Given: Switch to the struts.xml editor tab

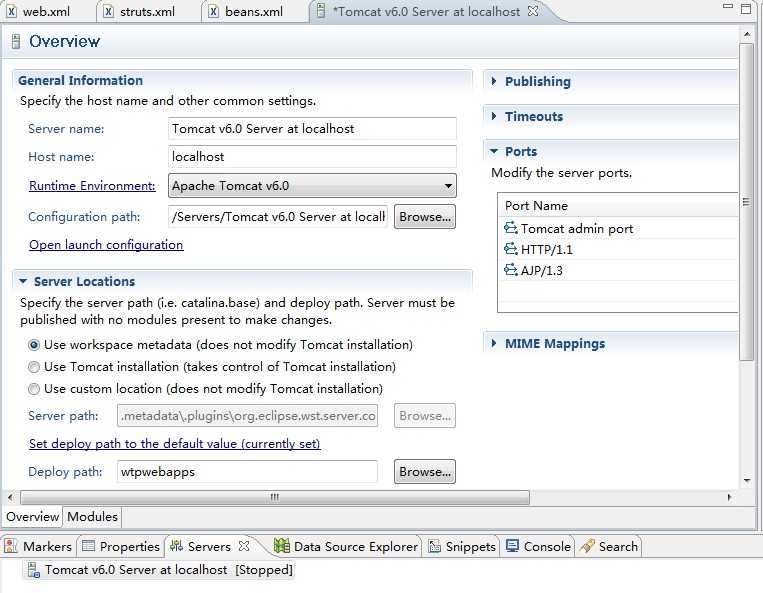Looking at the screenshot, I should [x=147, y=11].
